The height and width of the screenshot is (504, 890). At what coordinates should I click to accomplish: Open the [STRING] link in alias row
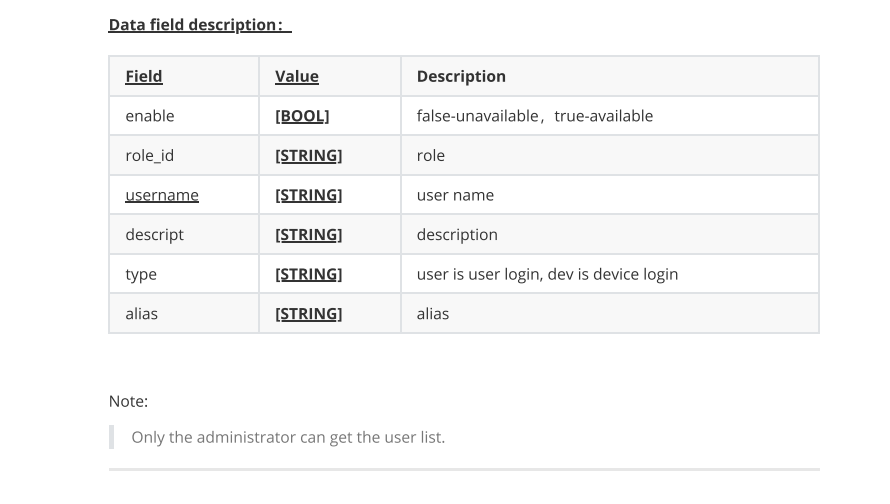(309, 314)
